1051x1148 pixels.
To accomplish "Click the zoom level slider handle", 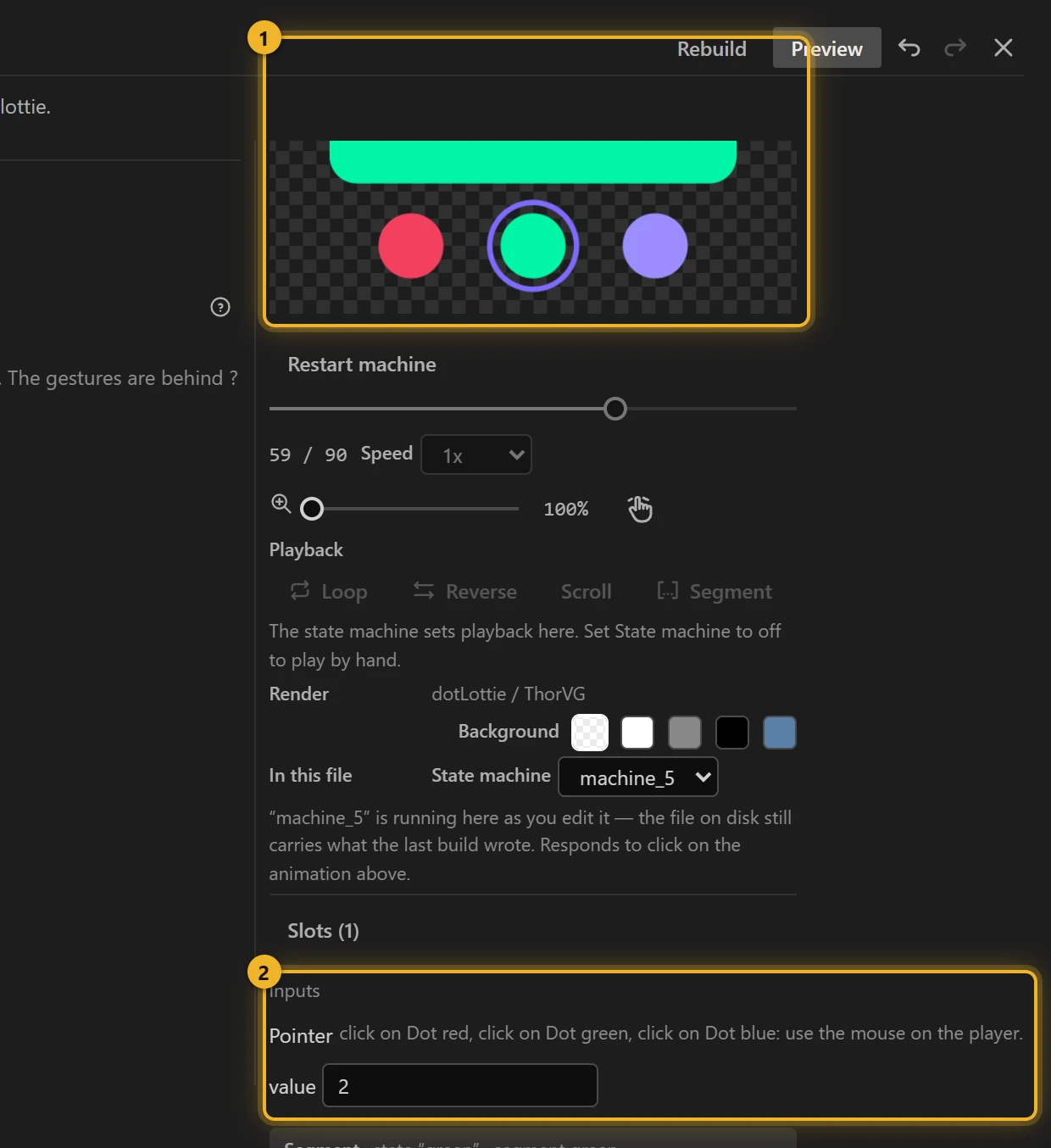I will point(312,509).
